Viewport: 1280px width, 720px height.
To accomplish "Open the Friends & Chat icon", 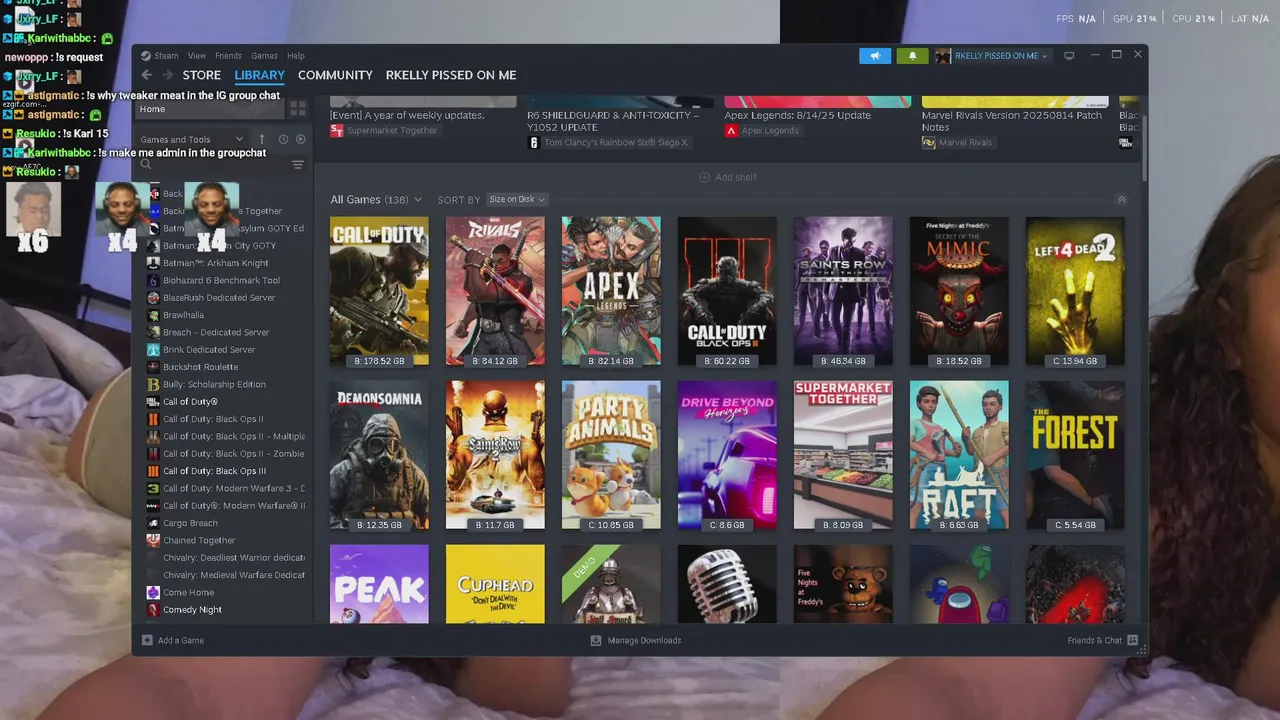I will (1132, 640).
